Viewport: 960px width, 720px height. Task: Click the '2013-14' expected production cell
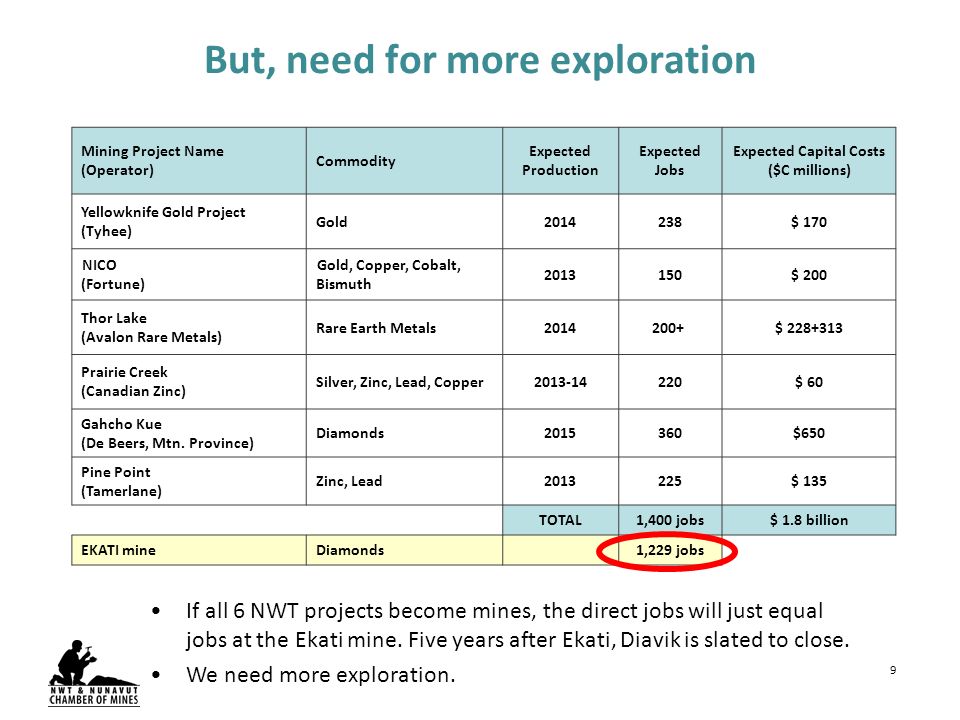[x=560, y=381]
